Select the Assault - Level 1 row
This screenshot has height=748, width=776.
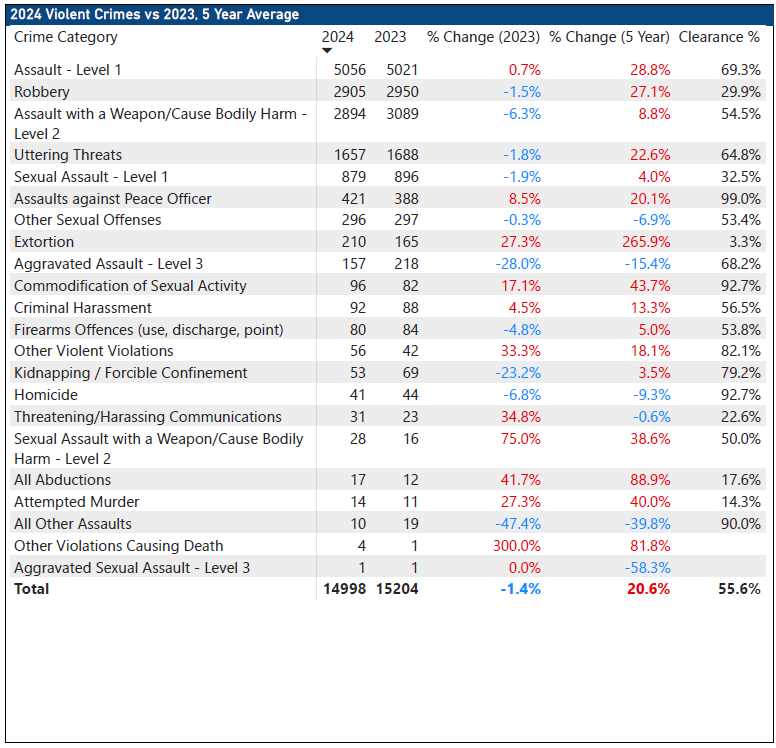pos(66,70)
